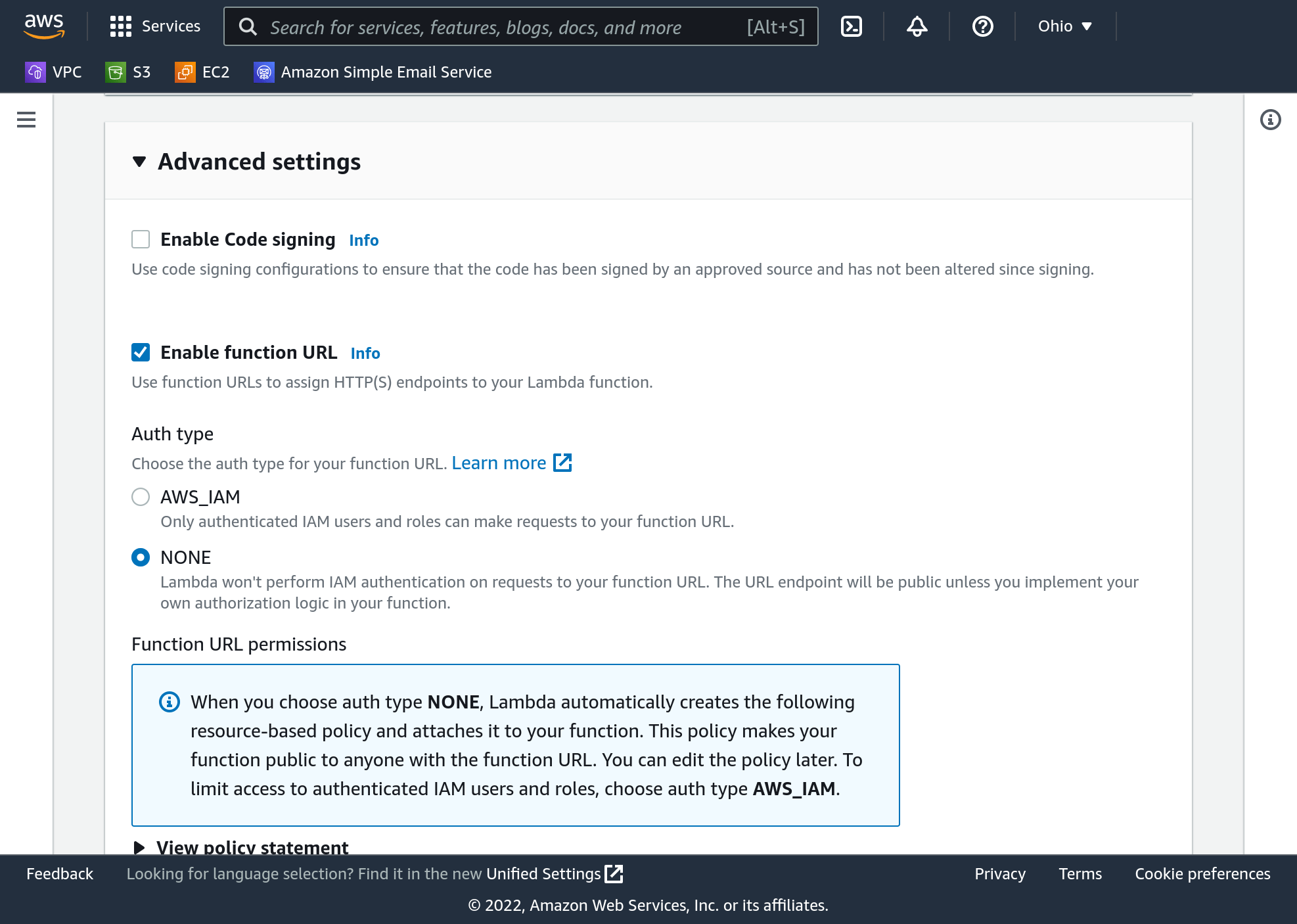Click the AWS home logo
Viewport: 1297px width, 924px height.
(43, 26)
